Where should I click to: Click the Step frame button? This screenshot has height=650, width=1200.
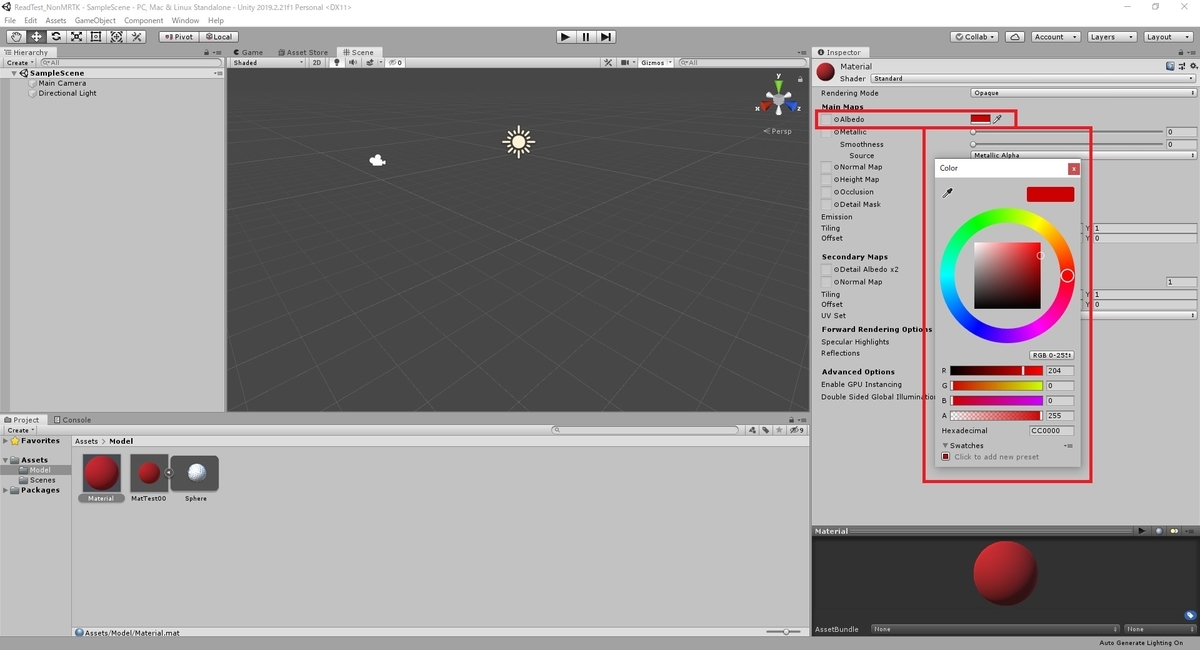click(x=606, y=37)
